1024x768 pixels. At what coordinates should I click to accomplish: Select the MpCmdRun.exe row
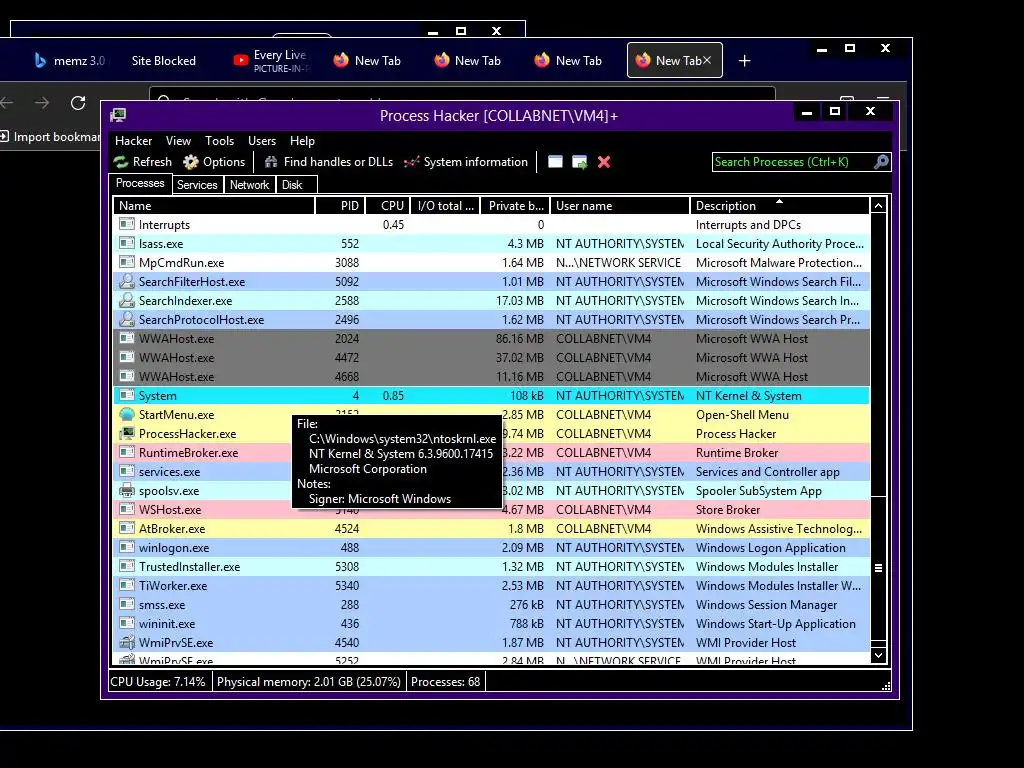coord(492,263)
